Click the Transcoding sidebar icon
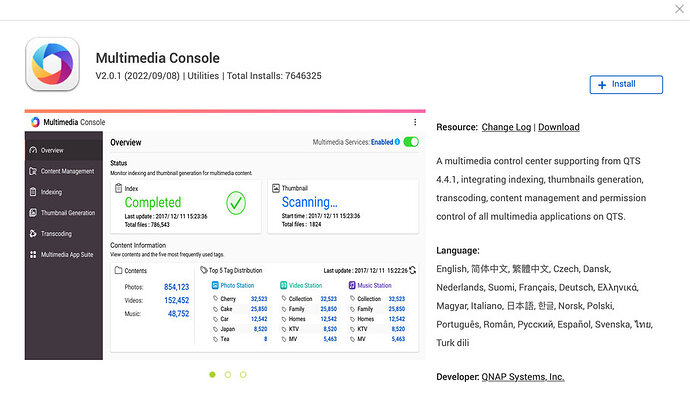This screenshot has height=417, width=690. click(x=33, y=234)
